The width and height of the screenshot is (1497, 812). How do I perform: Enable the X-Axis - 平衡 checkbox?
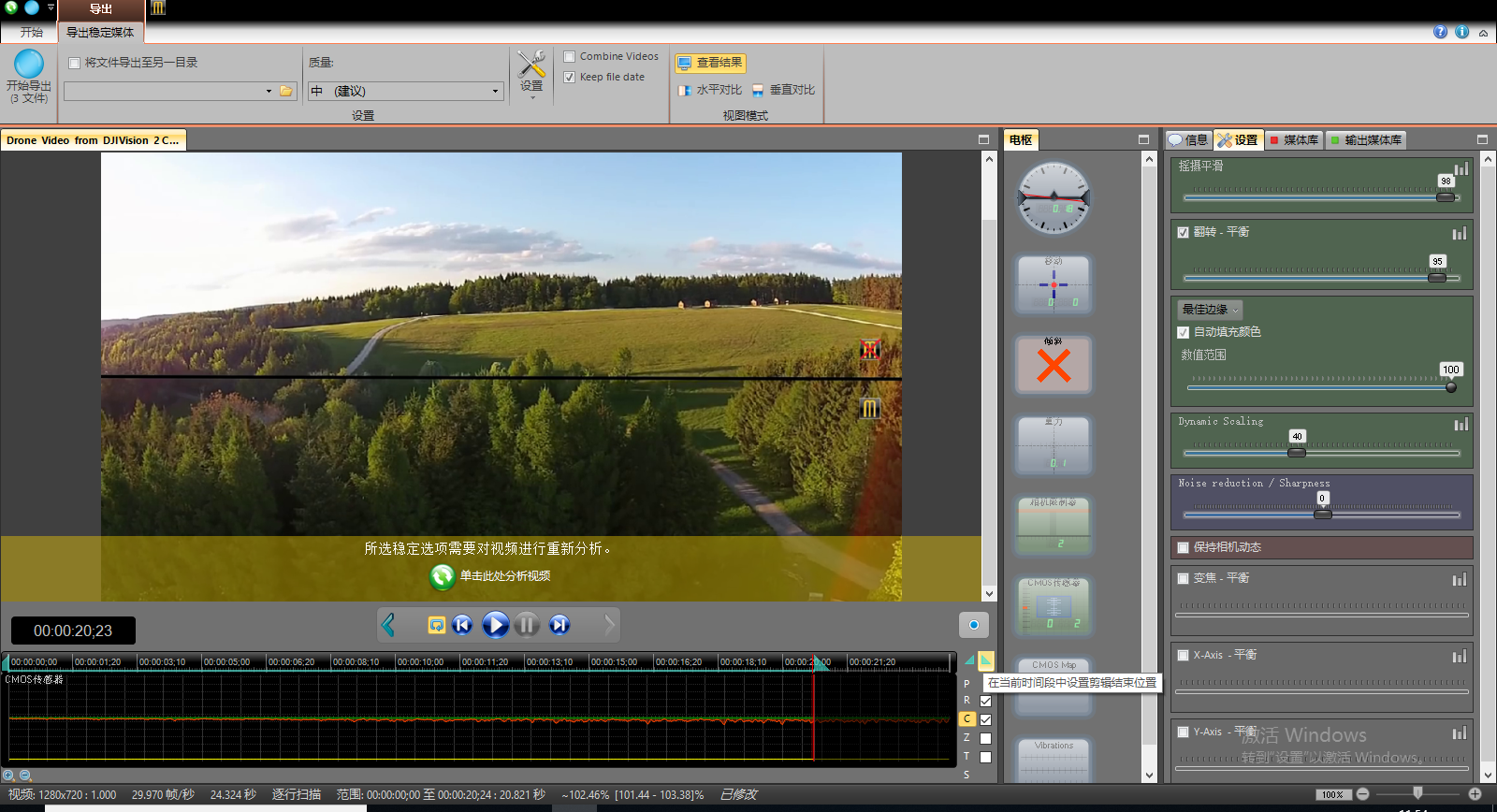1183,655
